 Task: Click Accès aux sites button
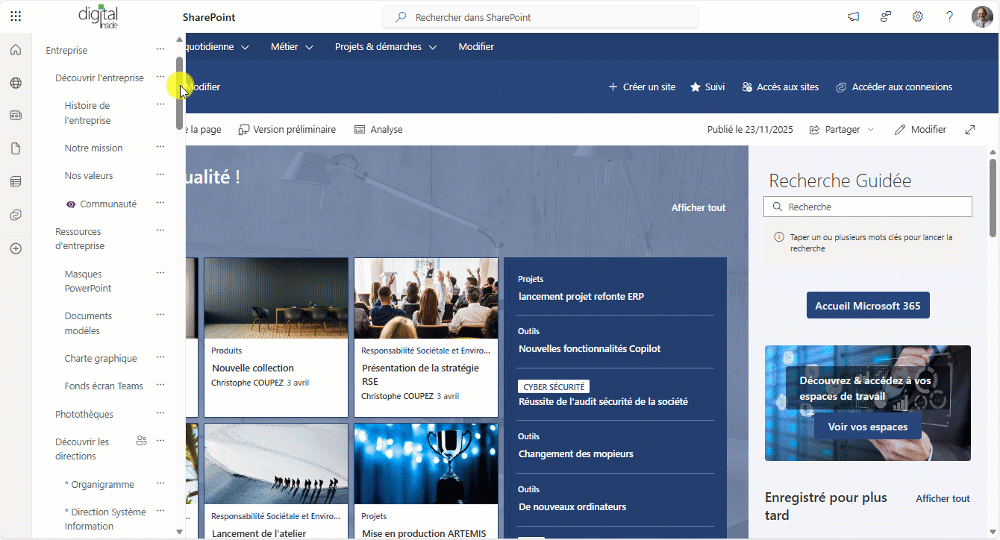click(x=780, y=87)
